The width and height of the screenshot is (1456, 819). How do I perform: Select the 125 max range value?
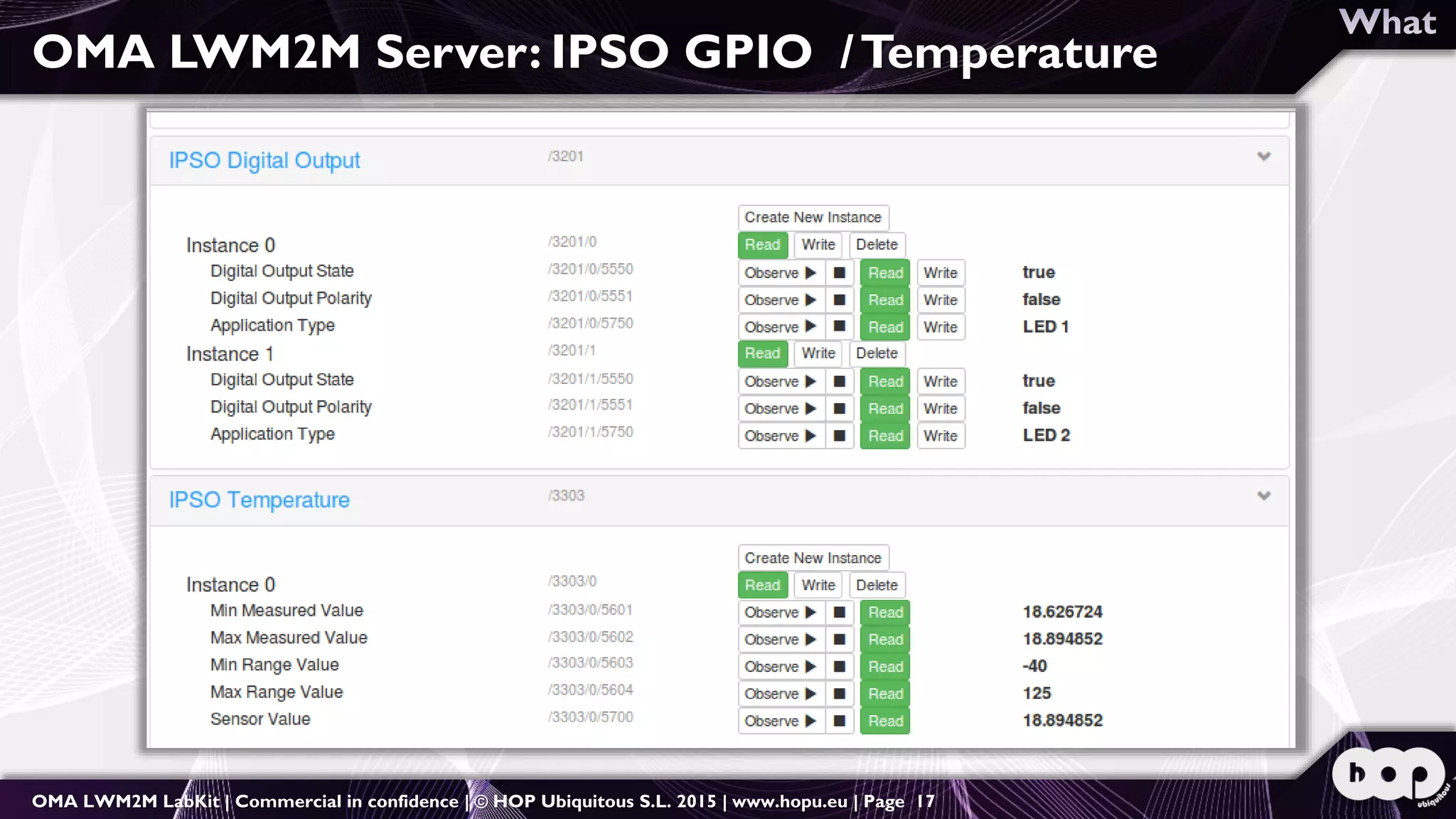1037,693
